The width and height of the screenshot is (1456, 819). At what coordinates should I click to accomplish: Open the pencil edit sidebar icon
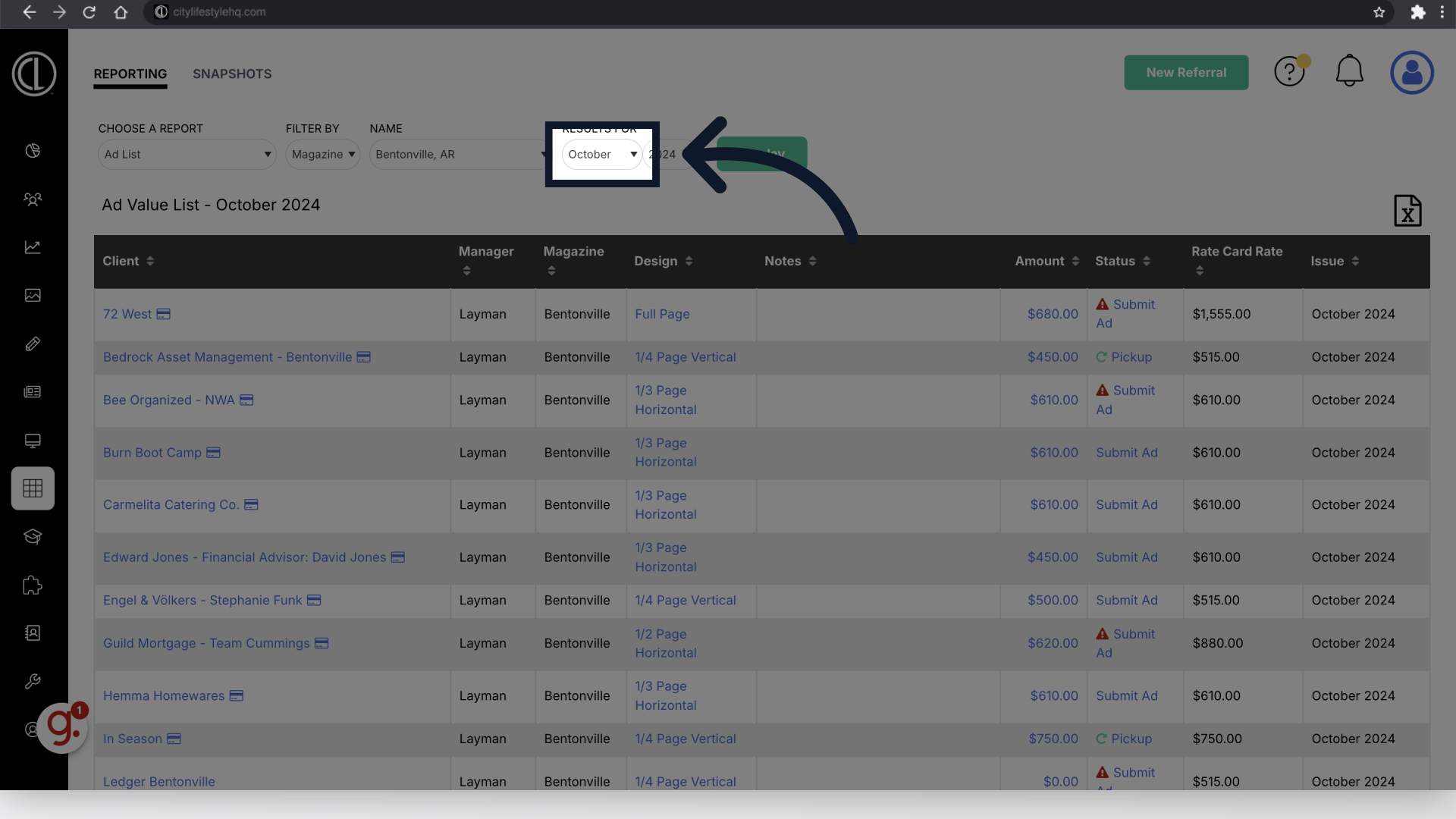click(33, 344)
